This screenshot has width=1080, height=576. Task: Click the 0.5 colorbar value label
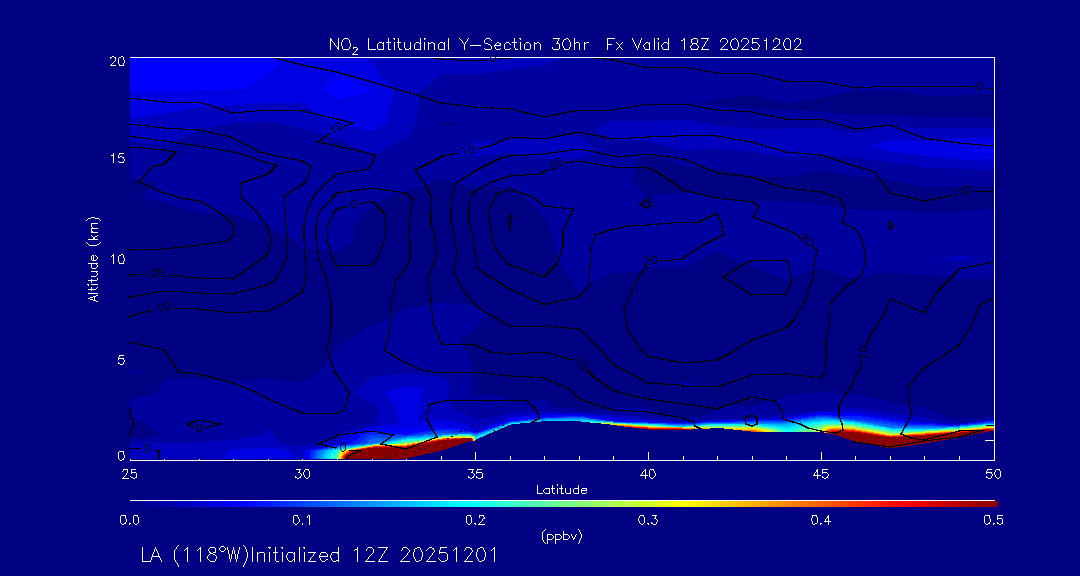coord(994,520)
